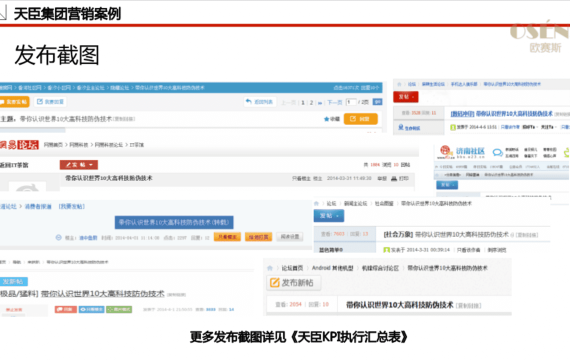Go to page 1 in top forum pager
This screenshot has width=570, height=360.
pyautogui.click(x=303, y=103)
